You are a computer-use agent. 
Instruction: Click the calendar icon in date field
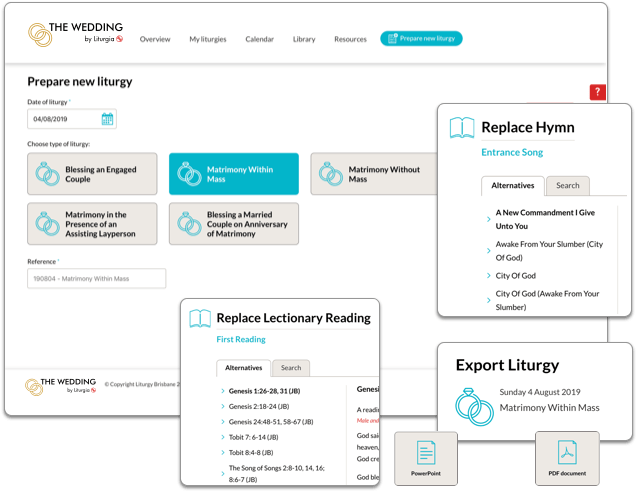point(107,119)
